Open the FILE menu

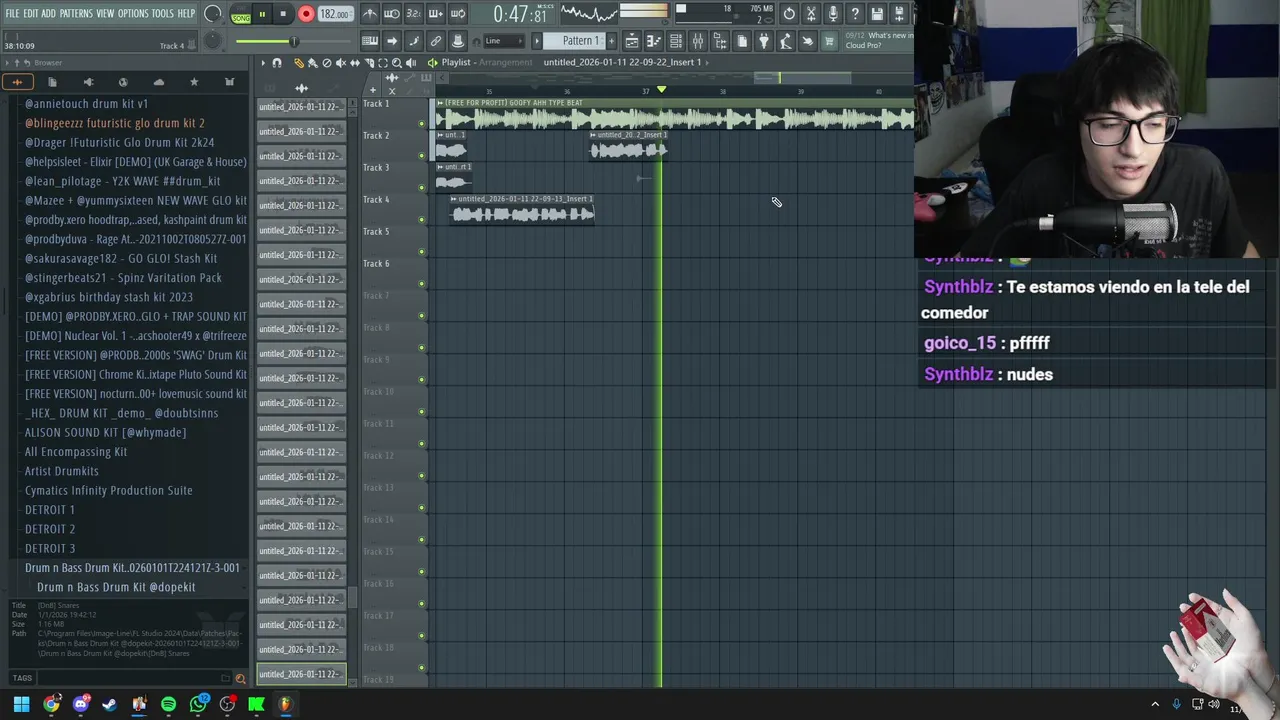pos(12,14)
